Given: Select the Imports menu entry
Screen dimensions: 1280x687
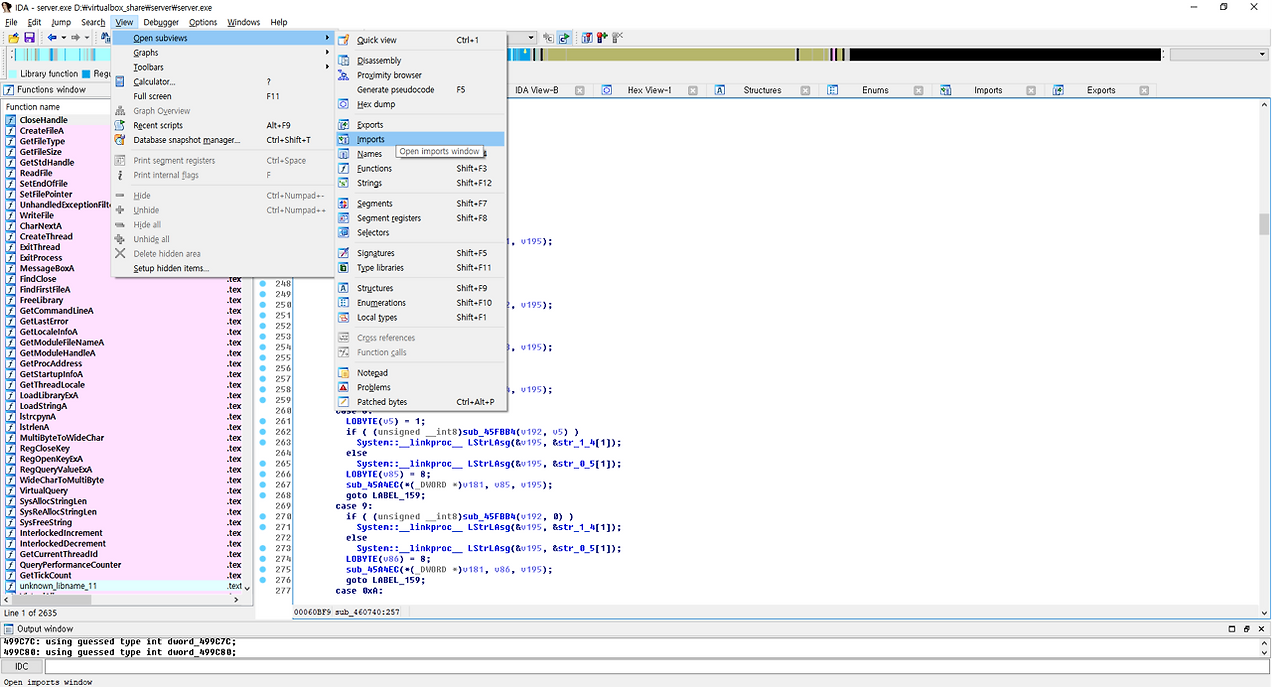Looking at the screenshot, I should tap(420, 139).
